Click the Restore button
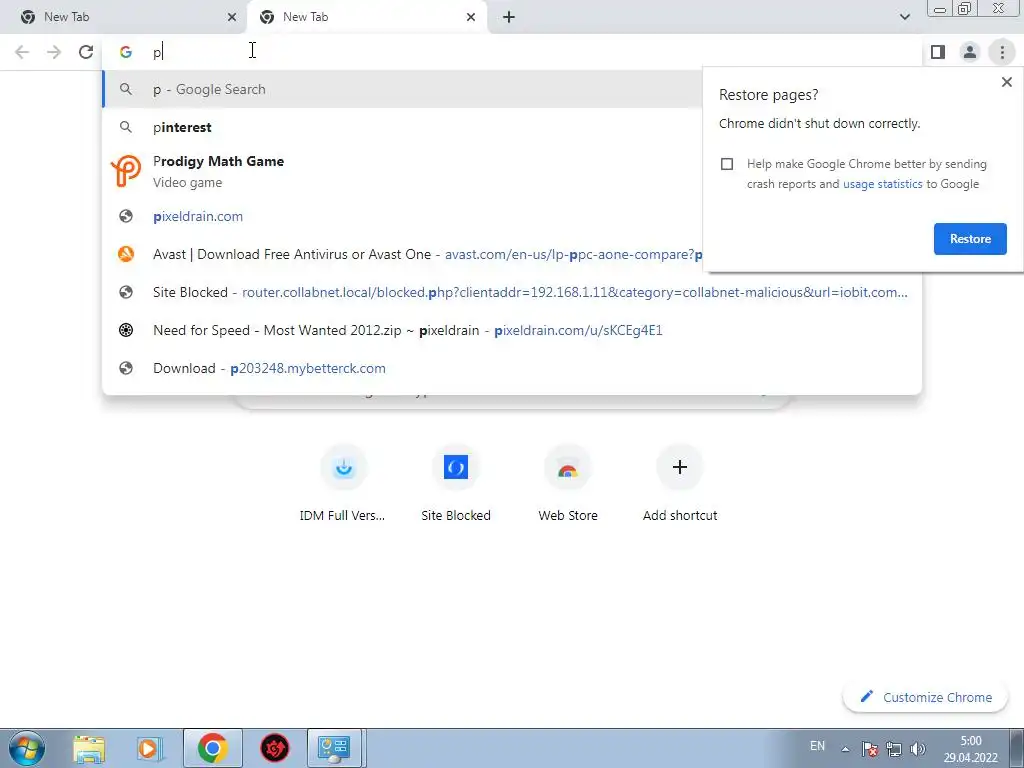The width and height of the screenshot is (1024, 768). [x=970, y=239]
